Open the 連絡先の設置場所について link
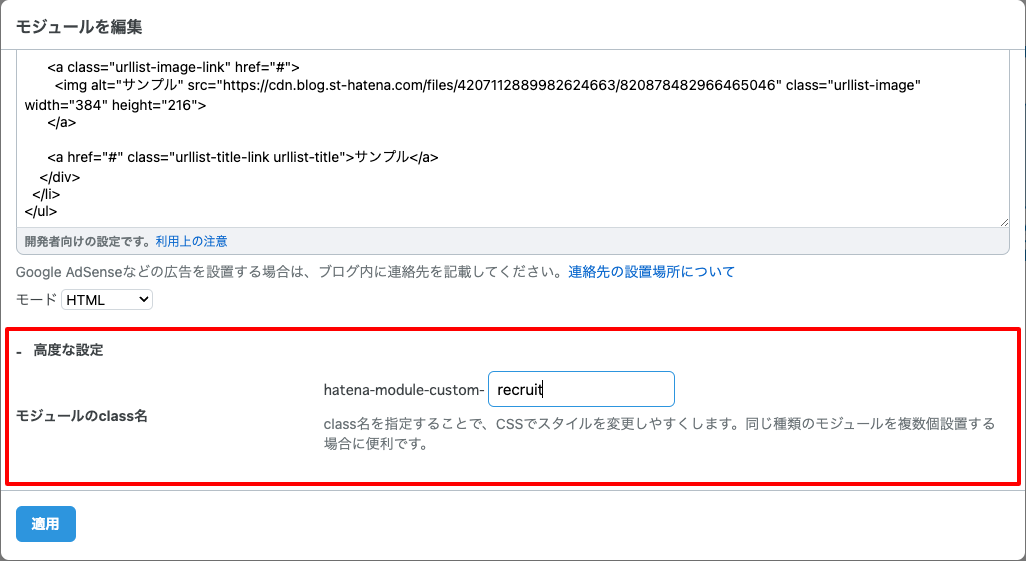 pyautogui.click(x=651, y=271)
